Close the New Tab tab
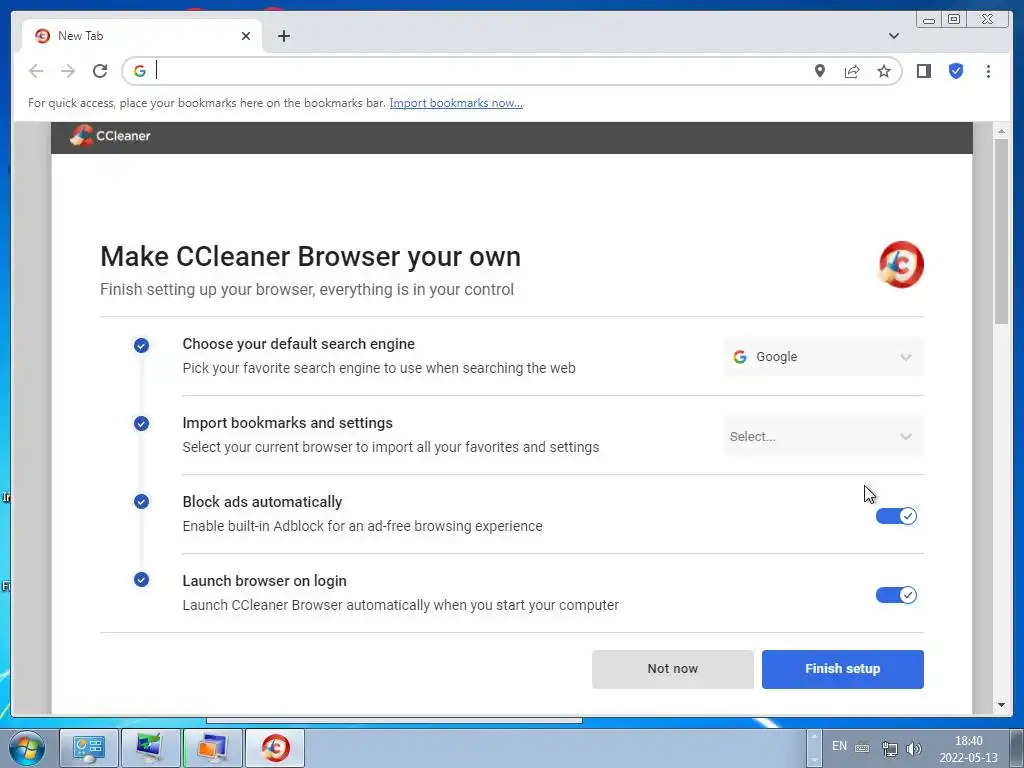This screenshot has height=768, width=1024. tap(246, 36)
